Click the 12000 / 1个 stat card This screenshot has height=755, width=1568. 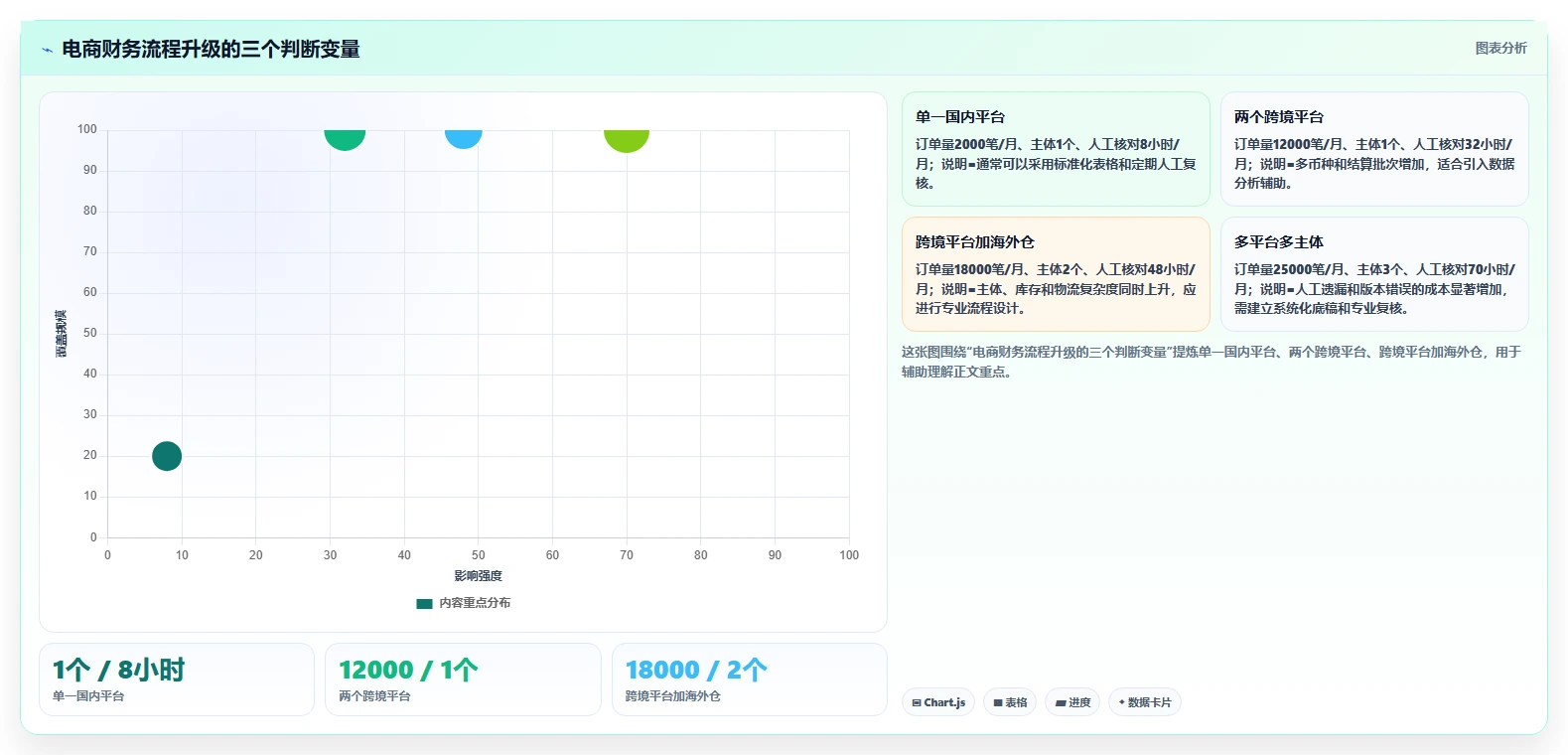pos(463,679)
